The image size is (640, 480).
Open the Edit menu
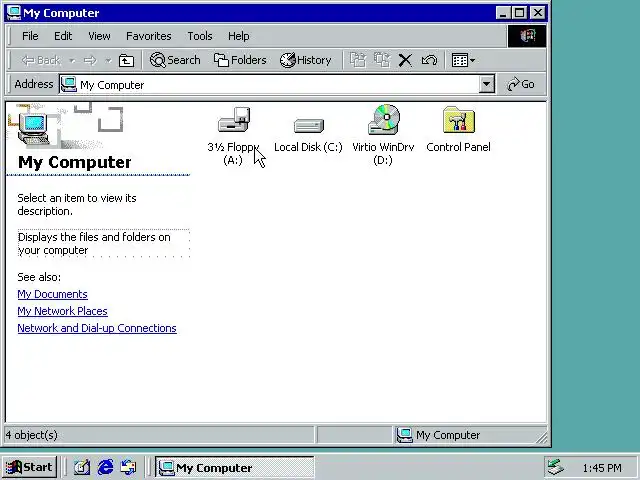pyautogui.click(x=63, y=36)
